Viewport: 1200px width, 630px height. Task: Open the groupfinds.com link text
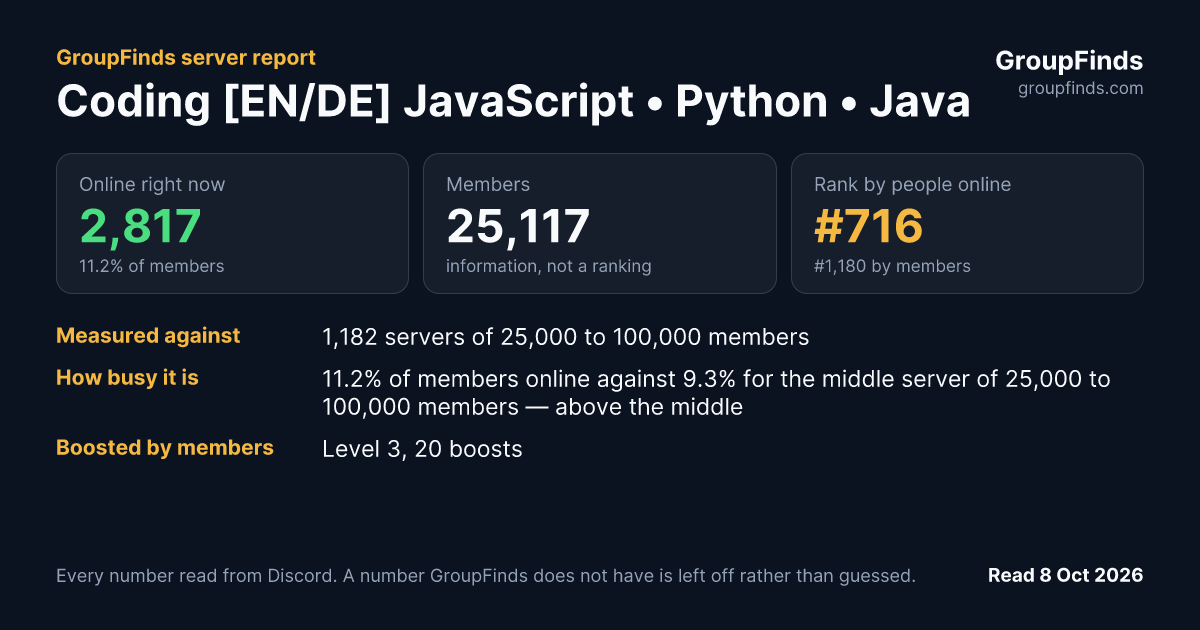tap(1081, 88)
